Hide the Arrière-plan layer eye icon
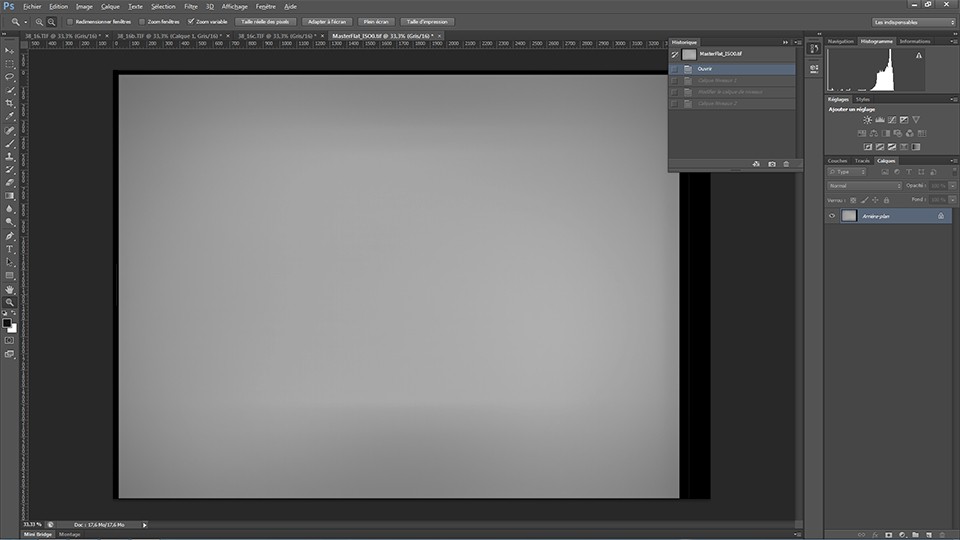 point(832,216)
